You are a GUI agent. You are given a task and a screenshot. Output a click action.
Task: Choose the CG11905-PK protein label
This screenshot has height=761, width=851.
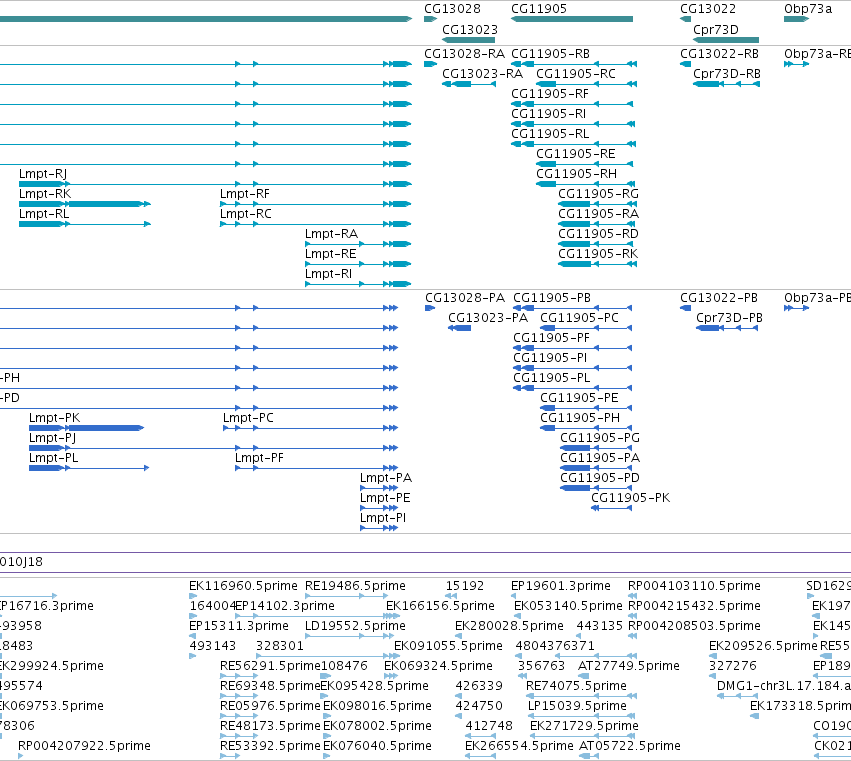[631, 498]
